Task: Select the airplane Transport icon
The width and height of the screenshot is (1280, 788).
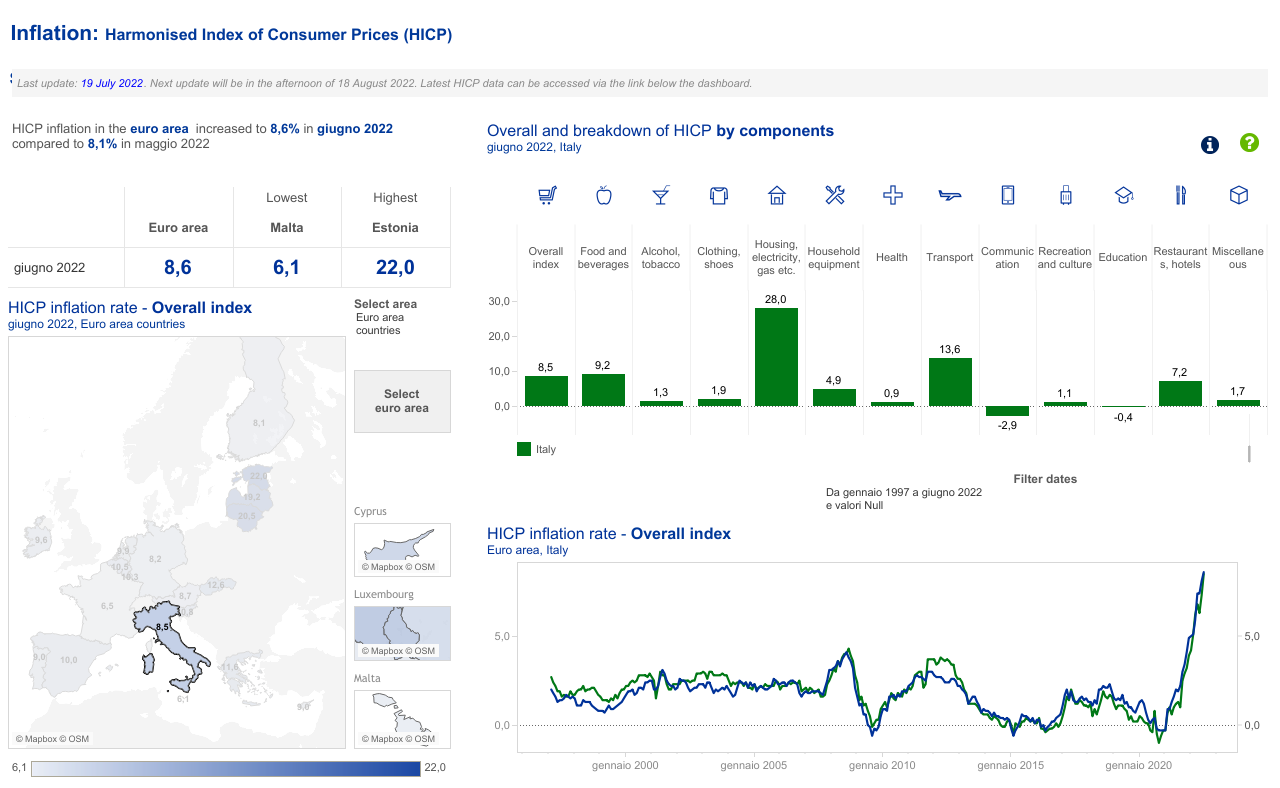Action: (x=949, y=196)
